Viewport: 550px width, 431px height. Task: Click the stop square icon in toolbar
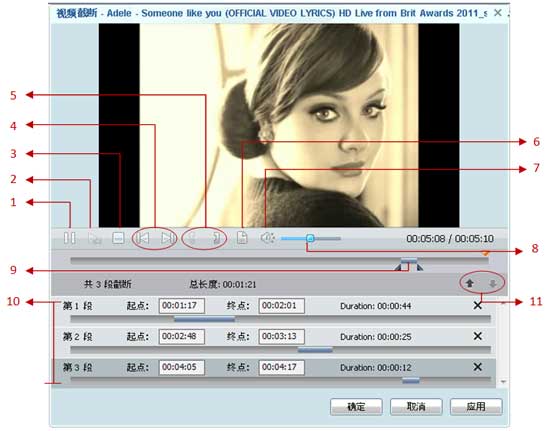(x=118, y=238)
